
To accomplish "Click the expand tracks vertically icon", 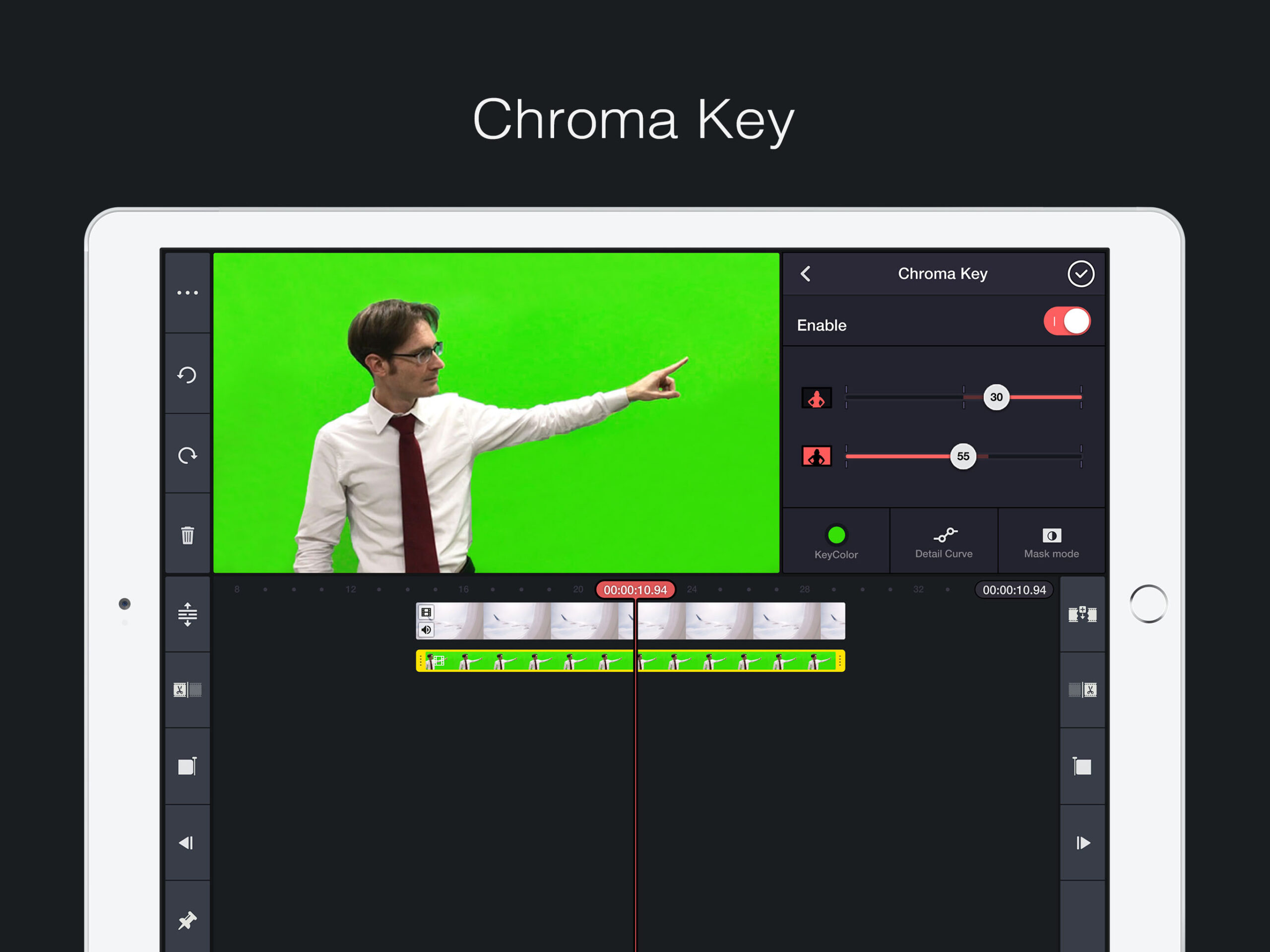I will [187, 614].
